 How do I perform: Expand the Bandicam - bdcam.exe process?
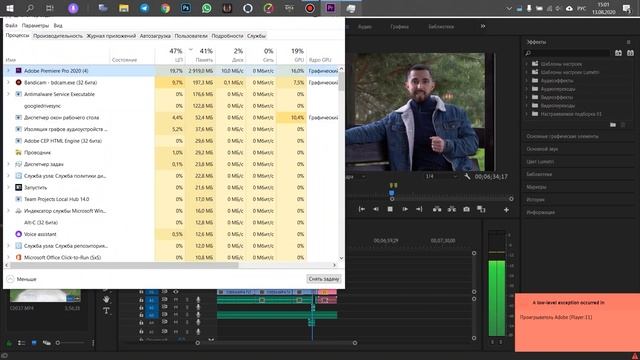pos(8,82)
